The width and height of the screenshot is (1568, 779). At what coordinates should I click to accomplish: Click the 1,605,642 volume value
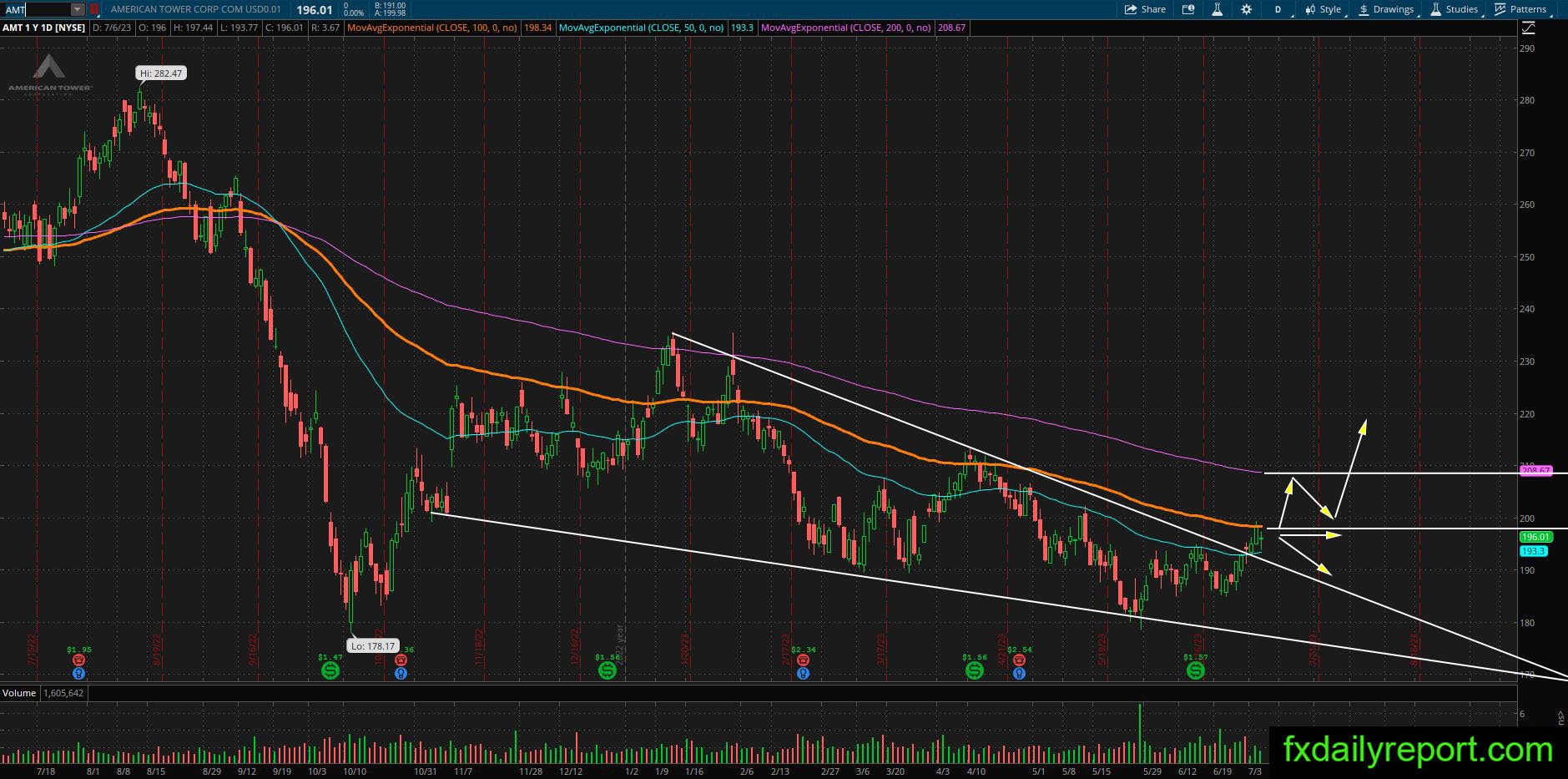pos(62,693)
